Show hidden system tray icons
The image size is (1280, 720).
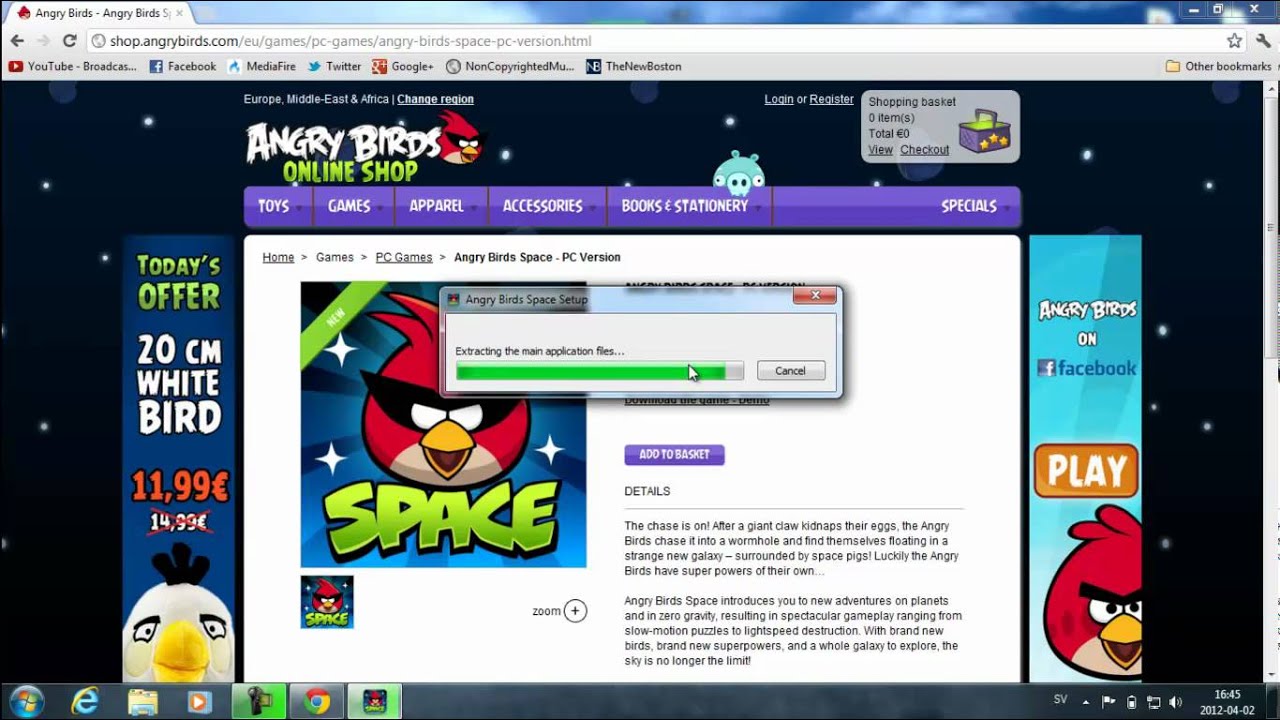tap(1087, 701)
